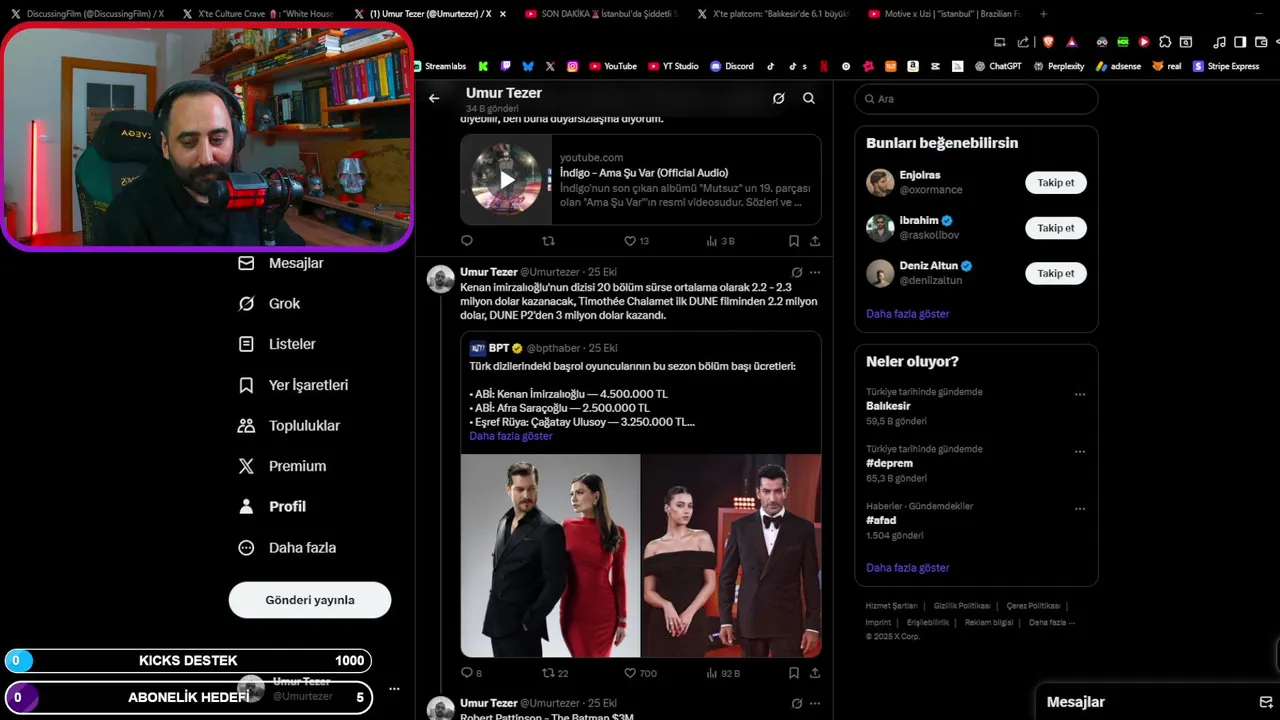Repost the post with 22 reposts
1280x720 pixels.
555,673
